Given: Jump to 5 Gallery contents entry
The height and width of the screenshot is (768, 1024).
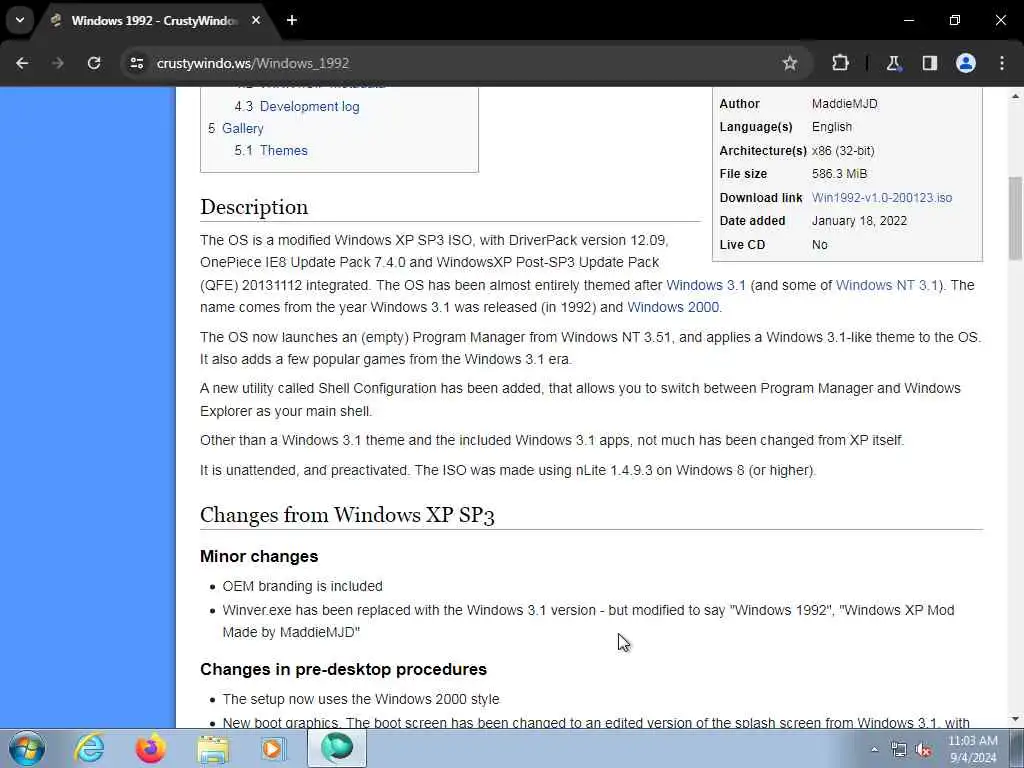Looking at the screenshot, I should click(236, 129).
